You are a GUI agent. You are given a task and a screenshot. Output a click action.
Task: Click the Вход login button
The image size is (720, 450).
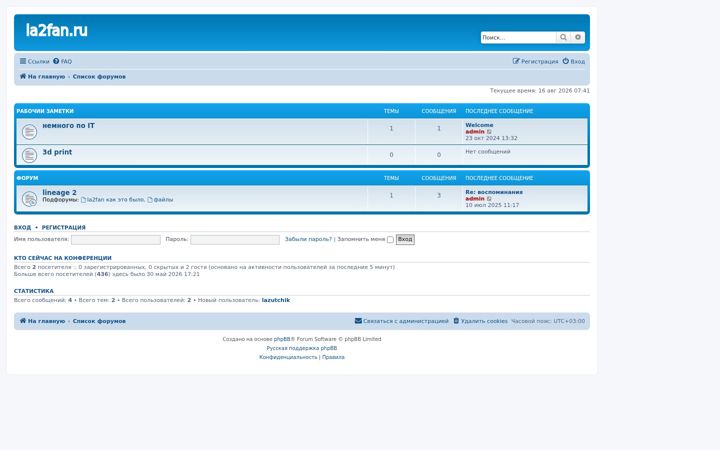(x=405, y=239)
